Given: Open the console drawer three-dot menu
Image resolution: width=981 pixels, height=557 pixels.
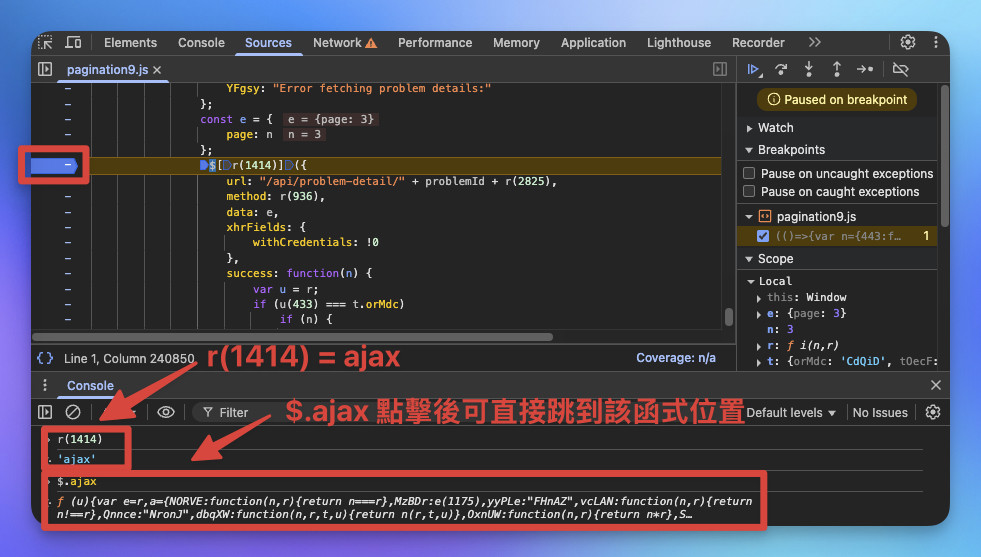Looking at the screenshot, I should (44, 385).
